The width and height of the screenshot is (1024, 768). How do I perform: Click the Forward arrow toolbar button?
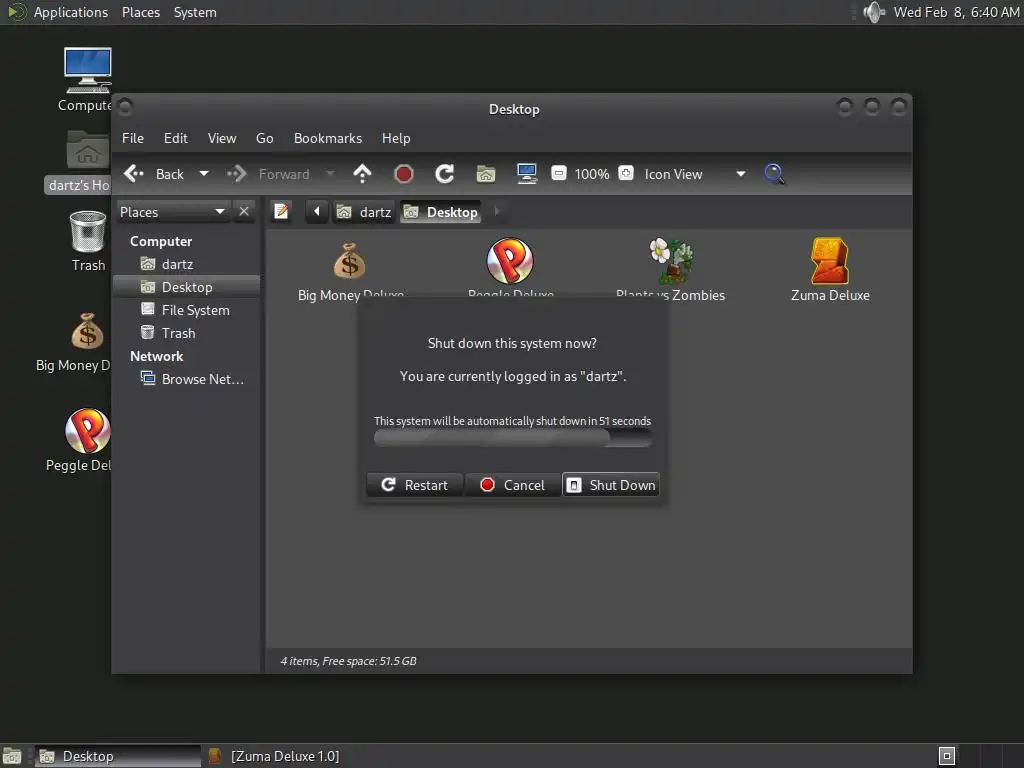[x=236, y=174]
